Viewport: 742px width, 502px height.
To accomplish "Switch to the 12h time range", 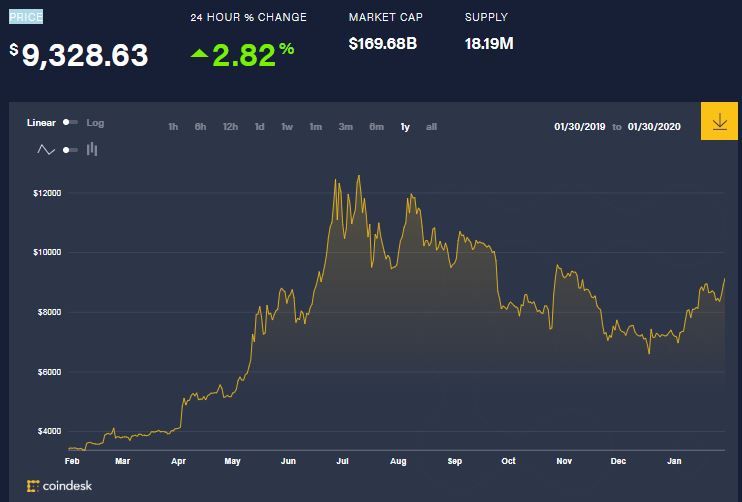I will 230,127.
